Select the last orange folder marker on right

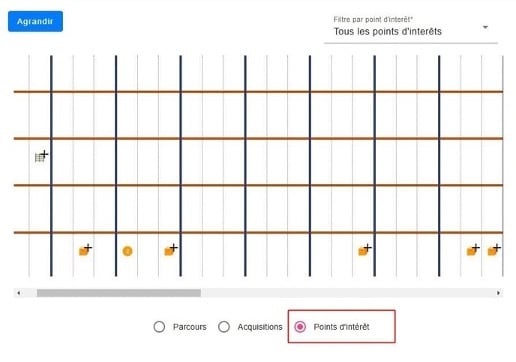point(493,251)
